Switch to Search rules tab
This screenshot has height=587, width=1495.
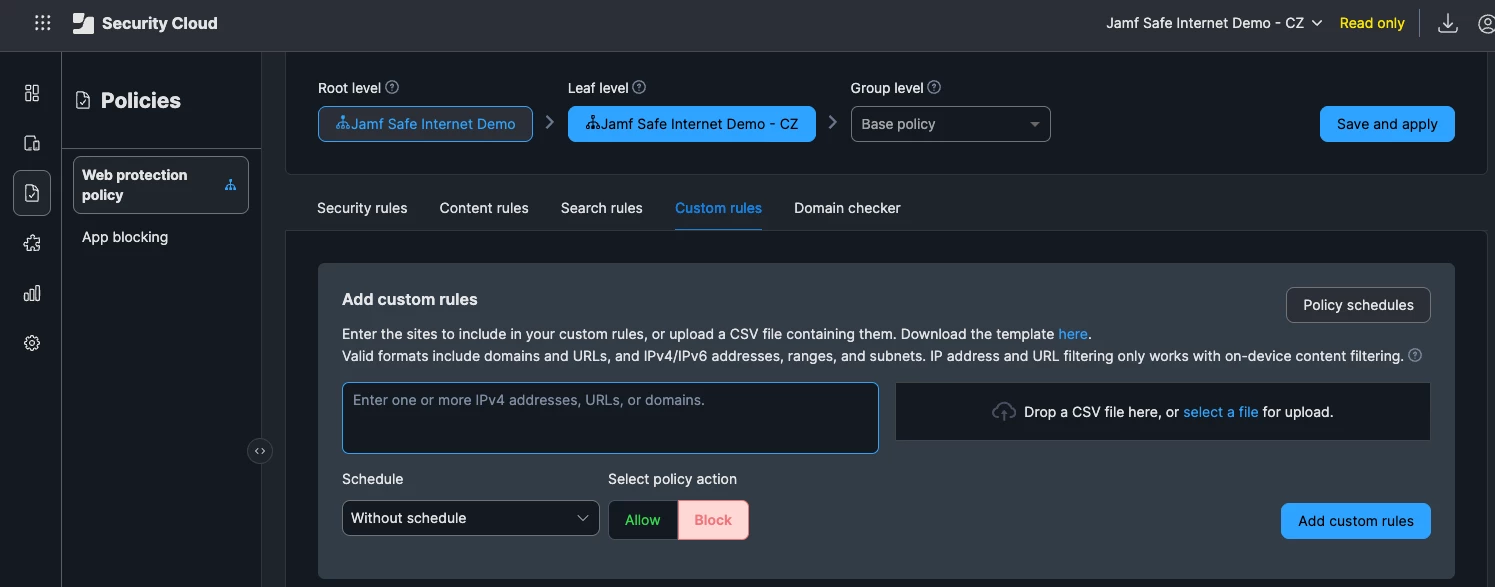click(602, 208)
